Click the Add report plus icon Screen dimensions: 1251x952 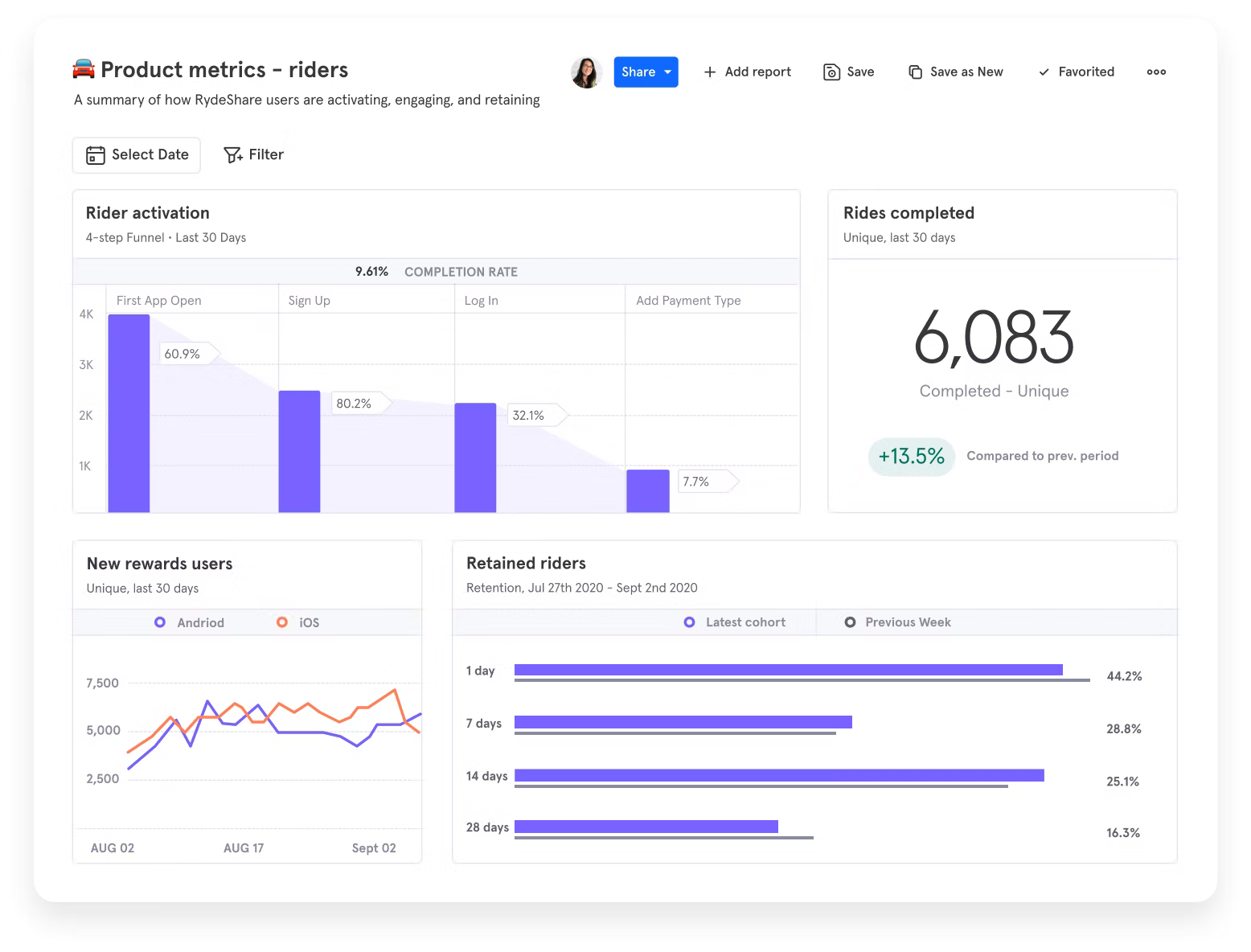click(709, 72)
